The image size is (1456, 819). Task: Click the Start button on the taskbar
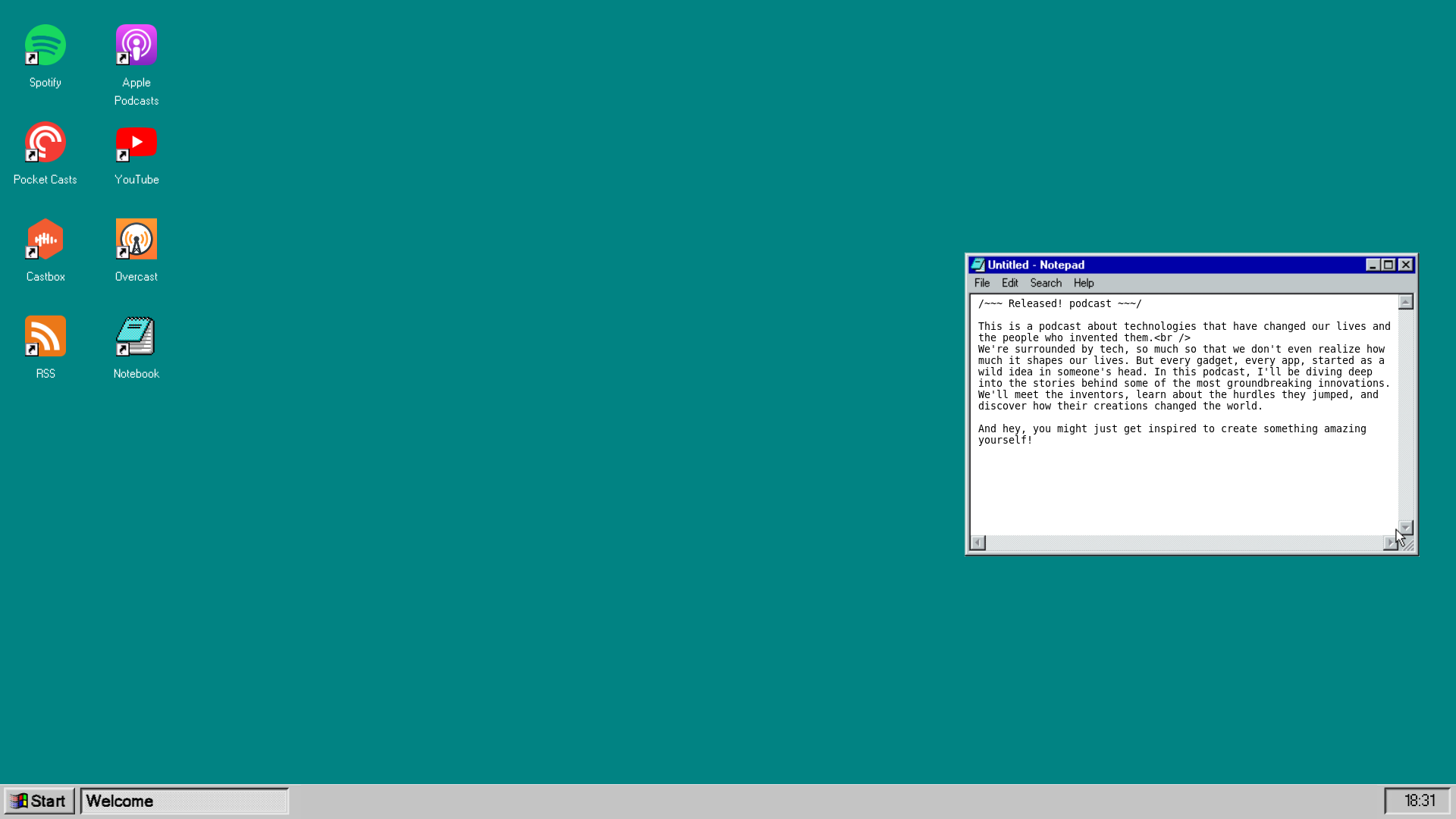(x=39, y=801)
